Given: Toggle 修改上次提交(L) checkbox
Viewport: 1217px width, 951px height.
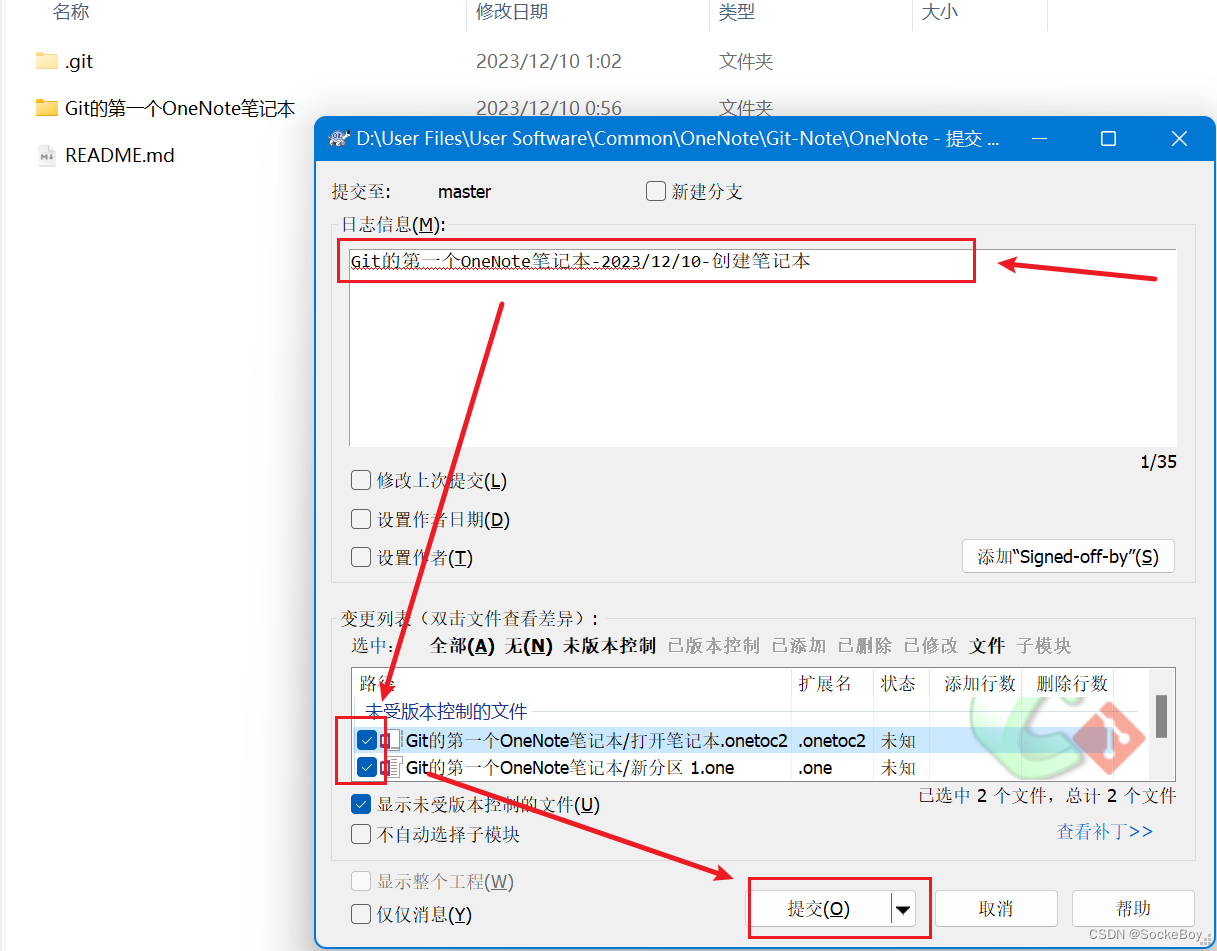Looking at the screenshot, I should (361, 481).
